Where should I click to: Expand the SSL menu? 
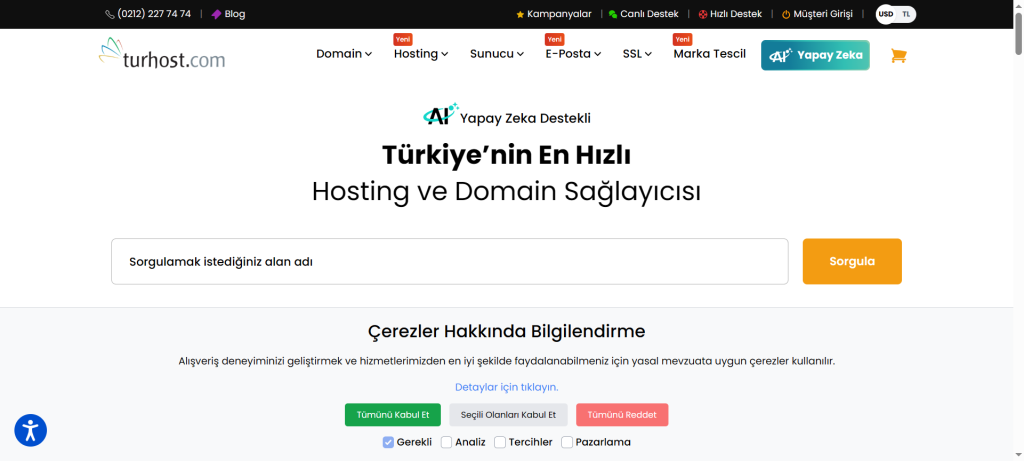tap(637, 54)
